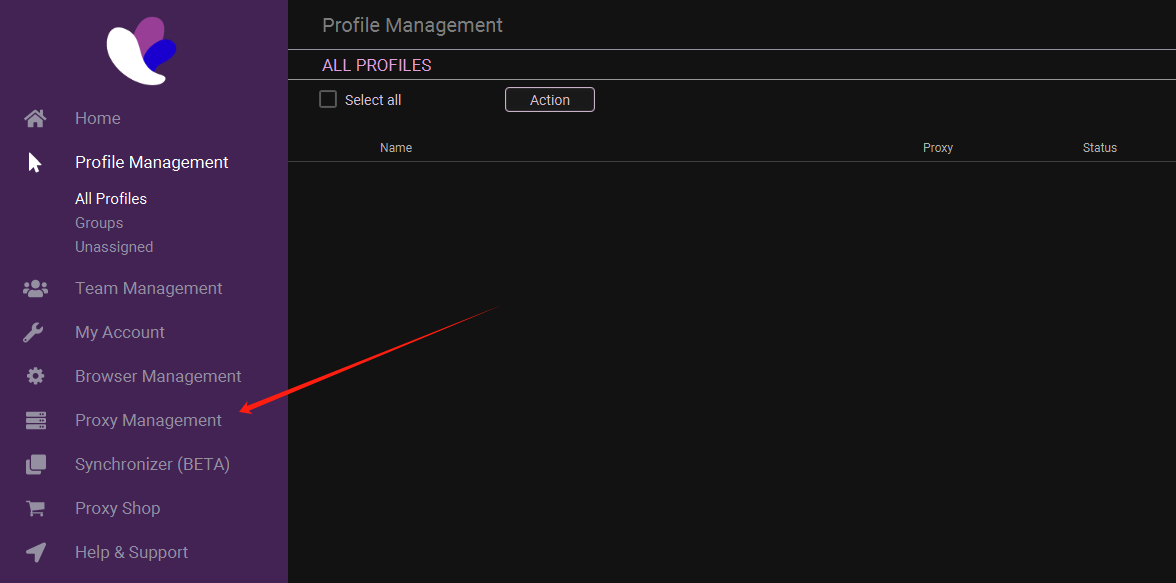The height and width of the screenshot is (583, 1176).
Task: Open the Action dropdown button
Action: [x=549, y=100]
